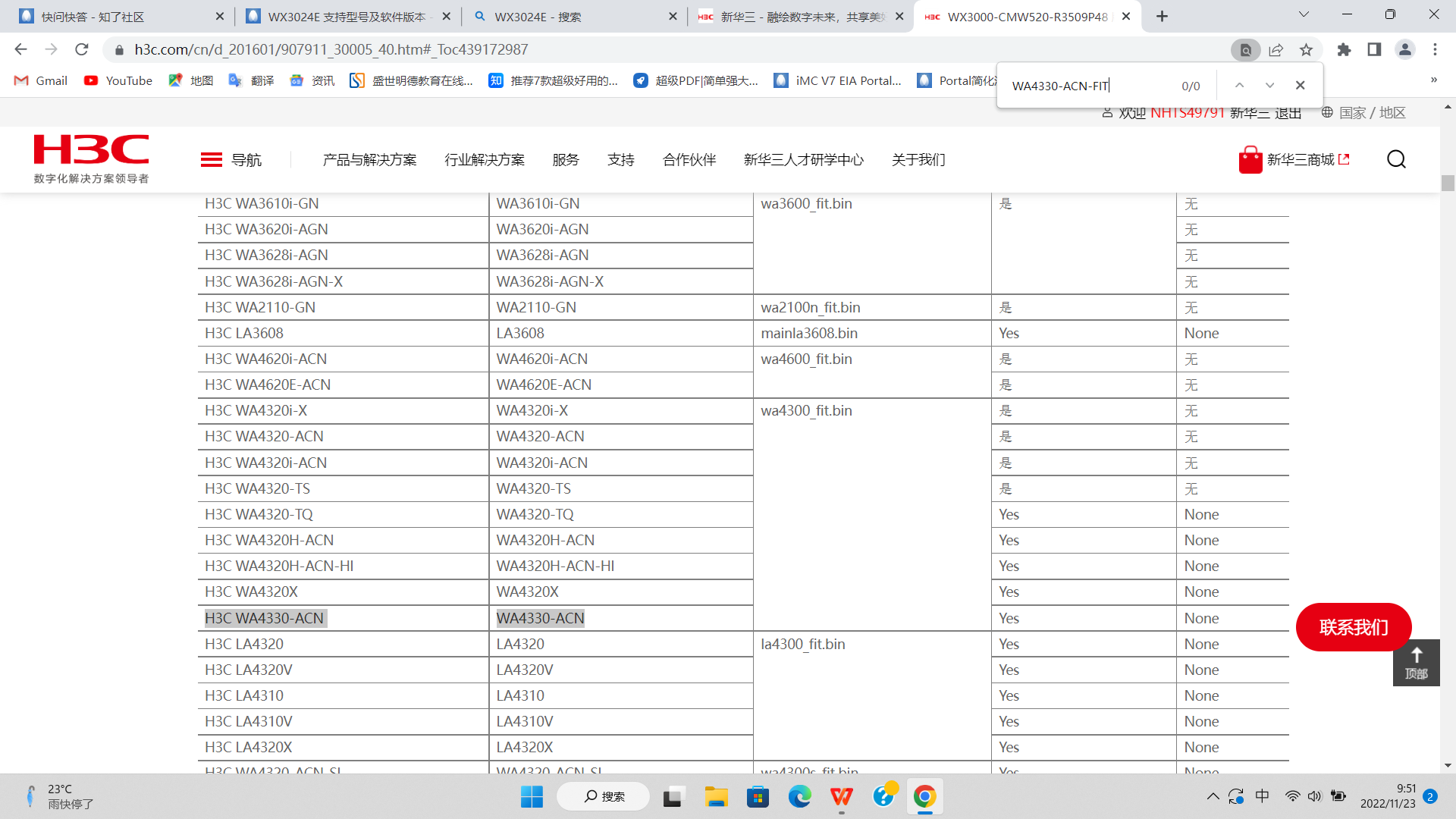This screenshot has width=1456, height=819.
Task: Reload the current page
Action: 82,50
